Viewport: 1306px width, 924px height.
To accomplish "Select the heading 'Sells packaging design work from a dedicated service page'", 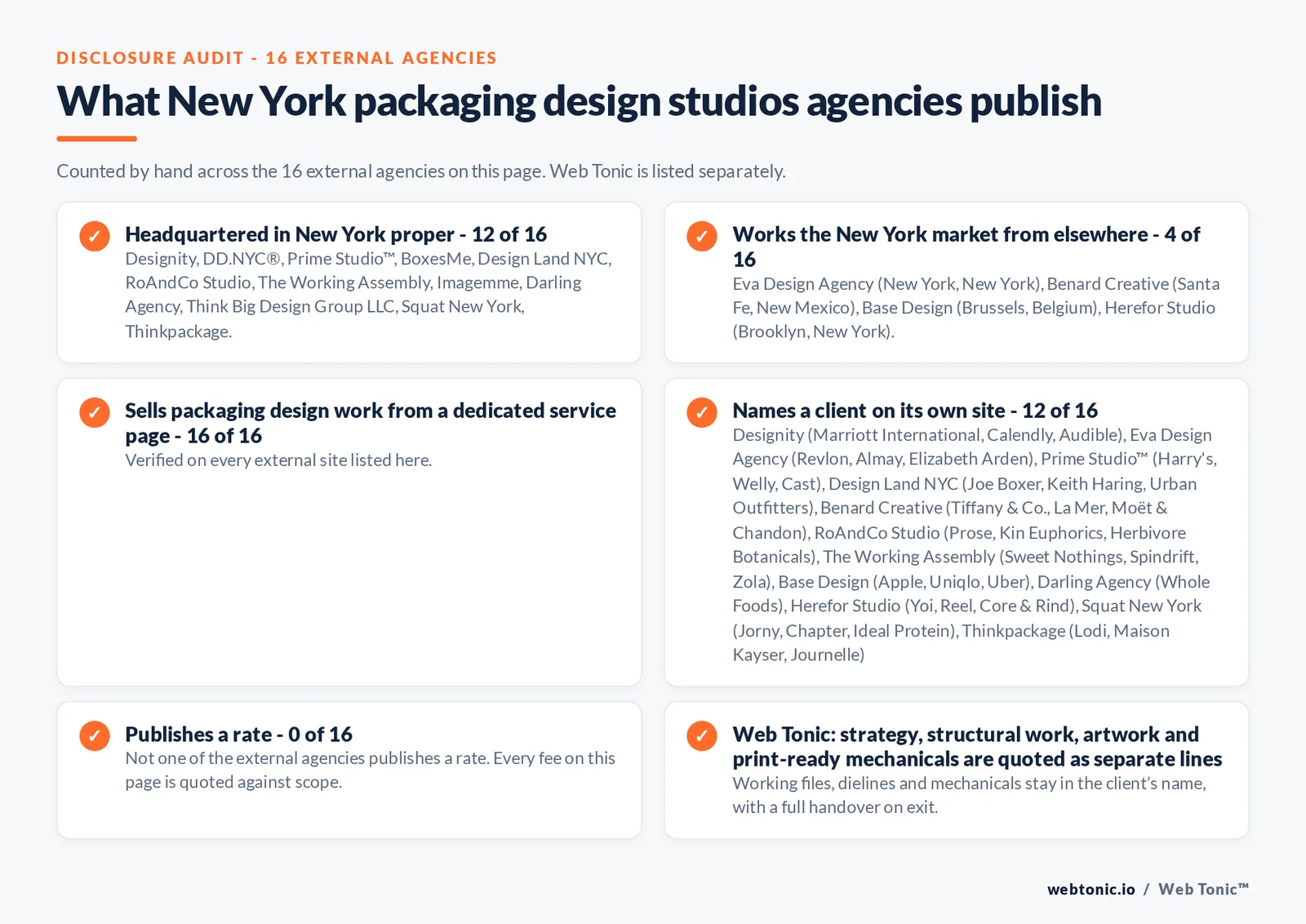I will [371, 423].
